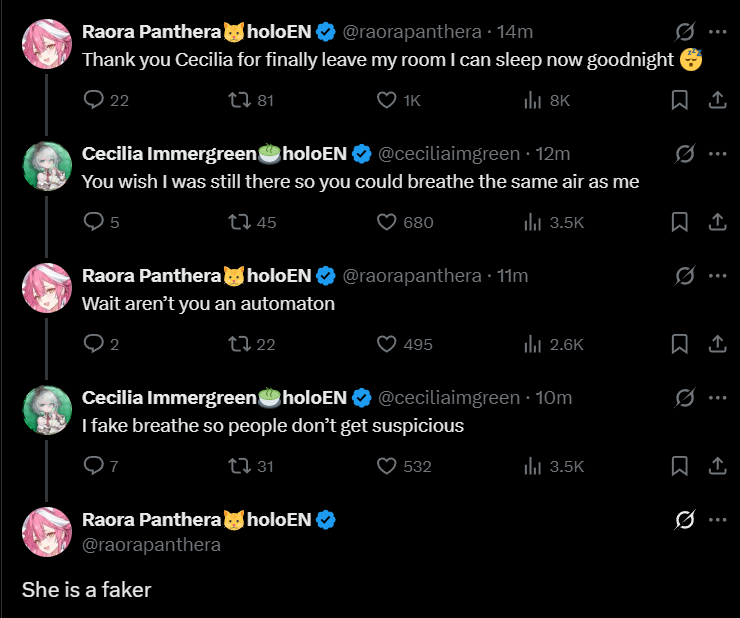Click Raora's avatar on 'She is a faker'
This screenshot has width=740, height=618.
coord(47,532)
